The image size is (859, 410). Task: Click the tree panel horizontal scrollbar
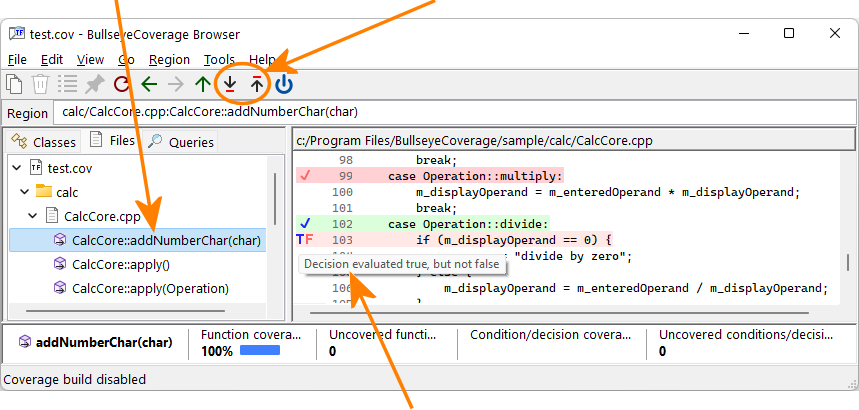(x=125, y=312)
